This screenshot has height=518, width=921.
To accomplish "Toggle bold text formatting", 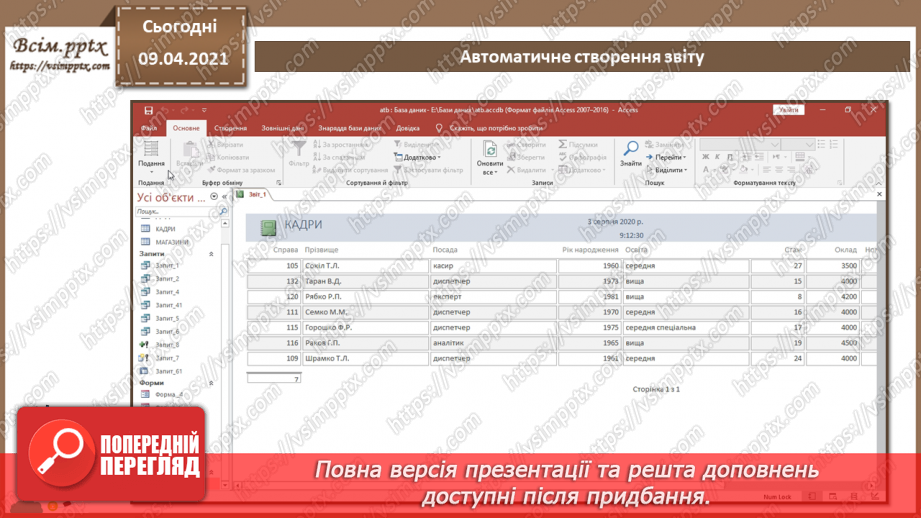I will click(x=705, y=157).
